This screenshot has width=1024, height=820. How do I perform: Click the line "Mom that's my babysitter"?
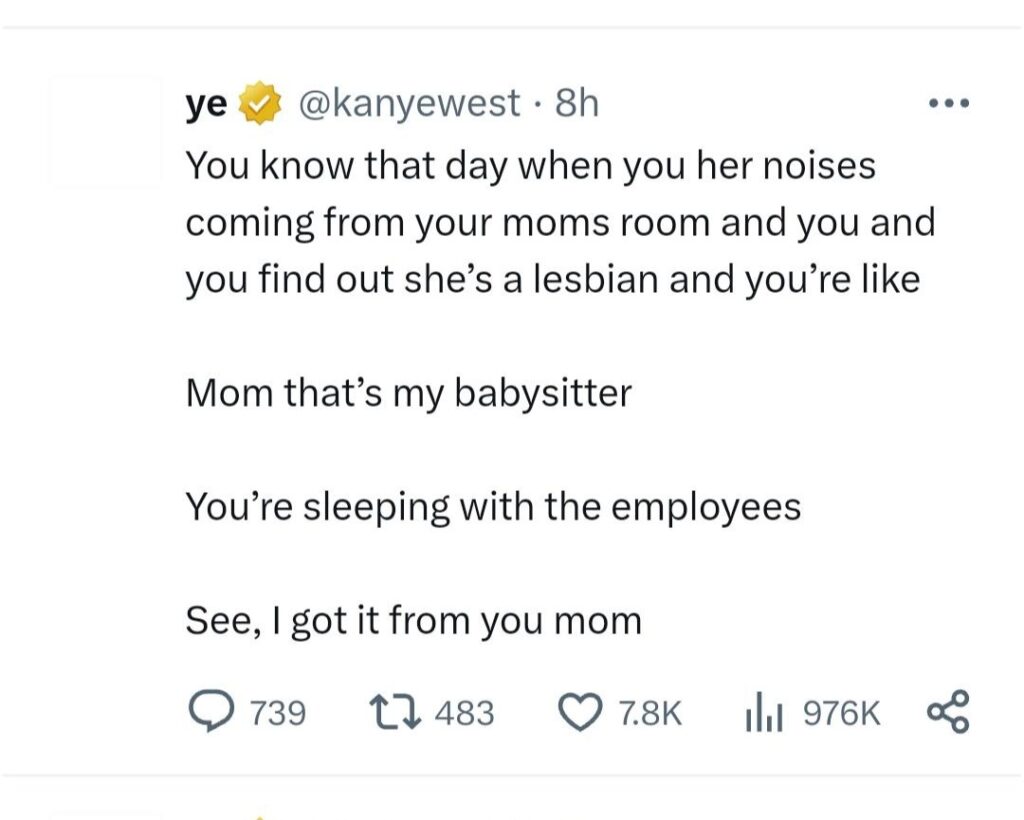[x=408, y=393]
